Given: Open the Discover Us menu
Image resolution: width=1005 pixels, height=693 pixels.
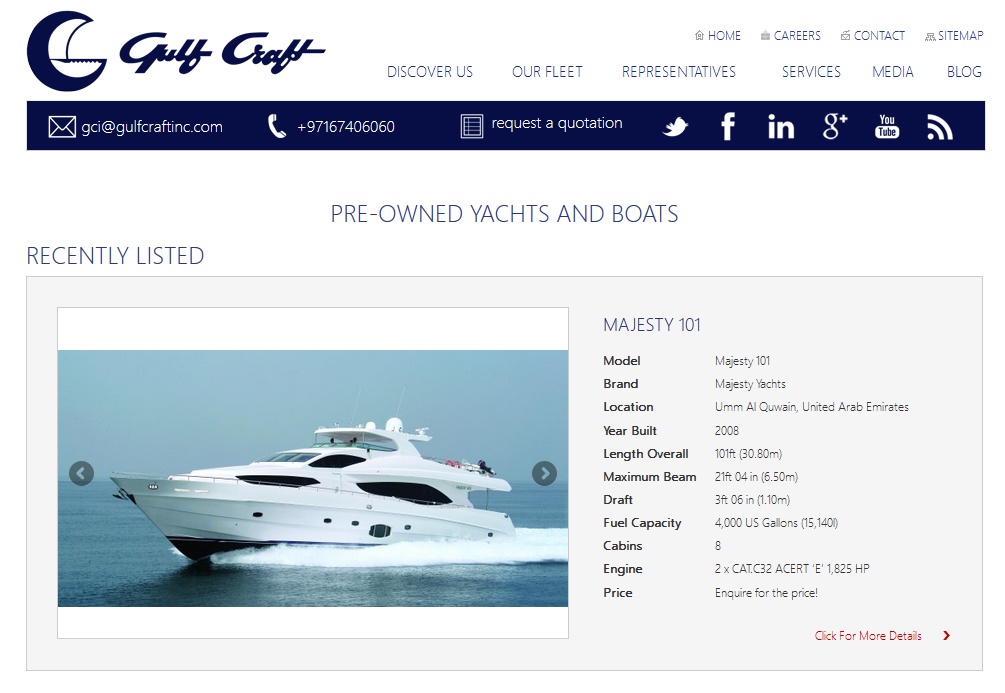Looking at the screenshot, I should 430,72.
